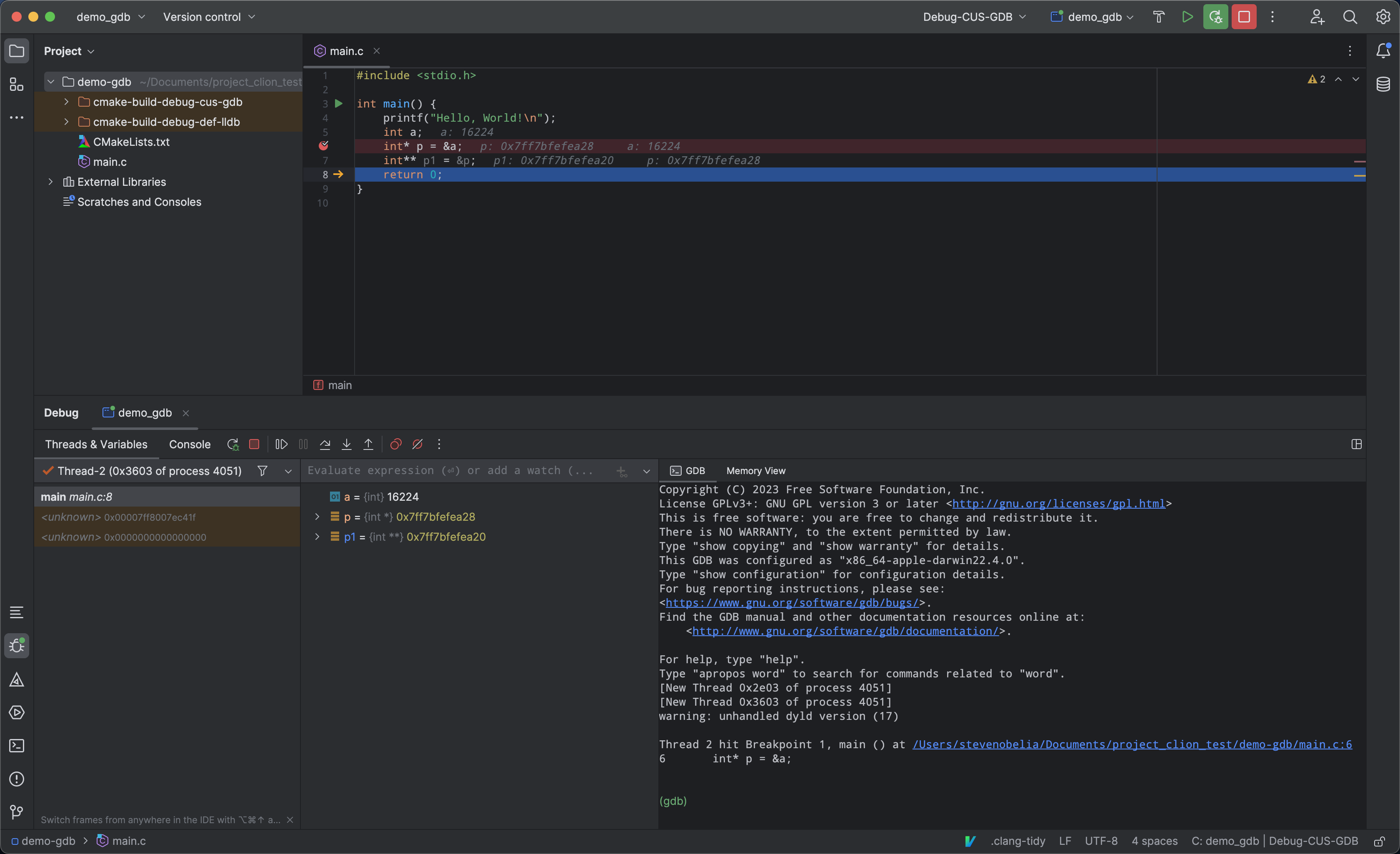1400x854 pixels.
Task: Click the Step Out debug icon
Action: point(368,444)
